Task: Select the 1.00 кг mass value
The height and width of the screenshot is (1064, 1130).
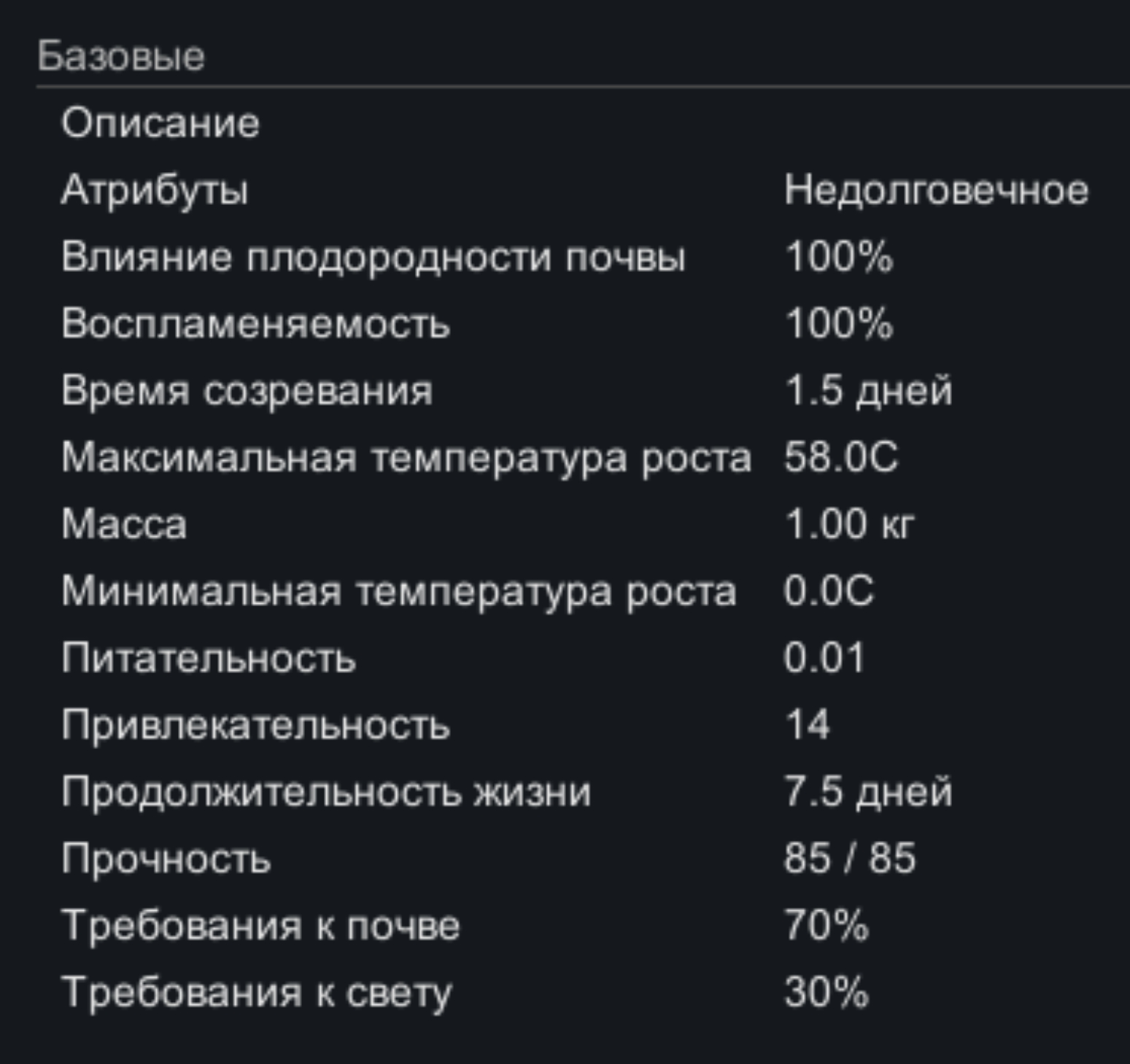Action: point(849,524)
